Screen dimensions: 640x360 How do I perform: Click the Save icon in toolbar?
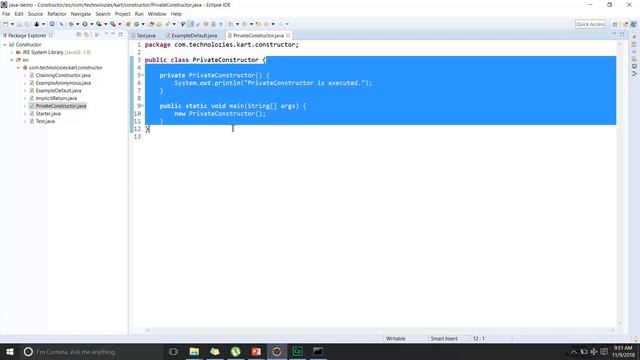tap(19, 24)
